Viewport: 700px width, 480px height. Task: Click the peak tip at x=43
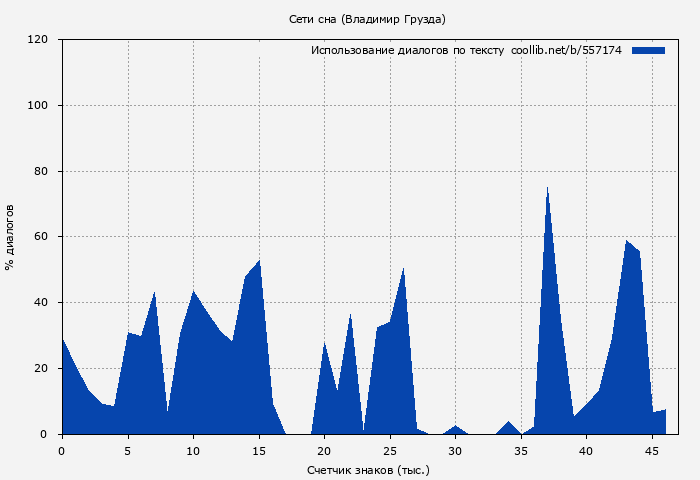[x=627, y=242]
